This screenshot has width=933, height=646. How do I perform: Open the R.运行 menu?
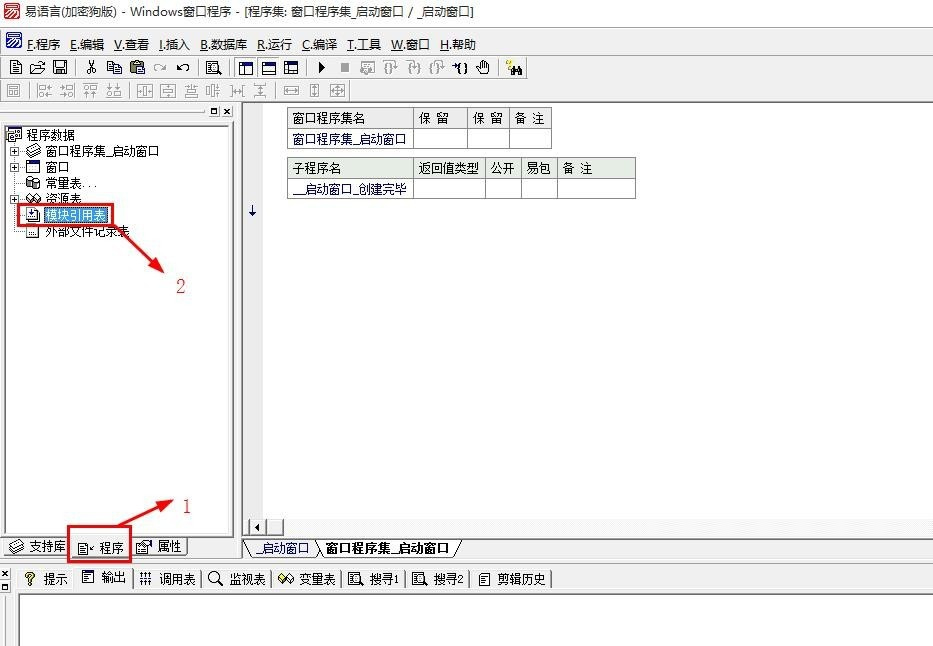274,45
